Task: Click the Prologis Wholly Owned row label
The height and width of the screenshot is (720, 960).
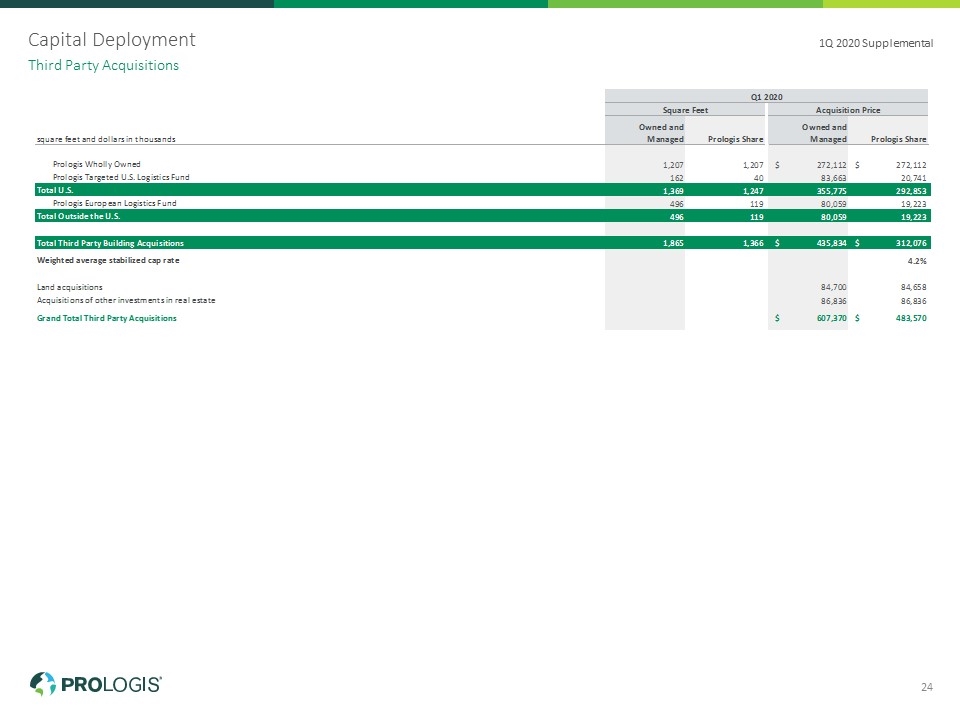Action: (97, 164)
